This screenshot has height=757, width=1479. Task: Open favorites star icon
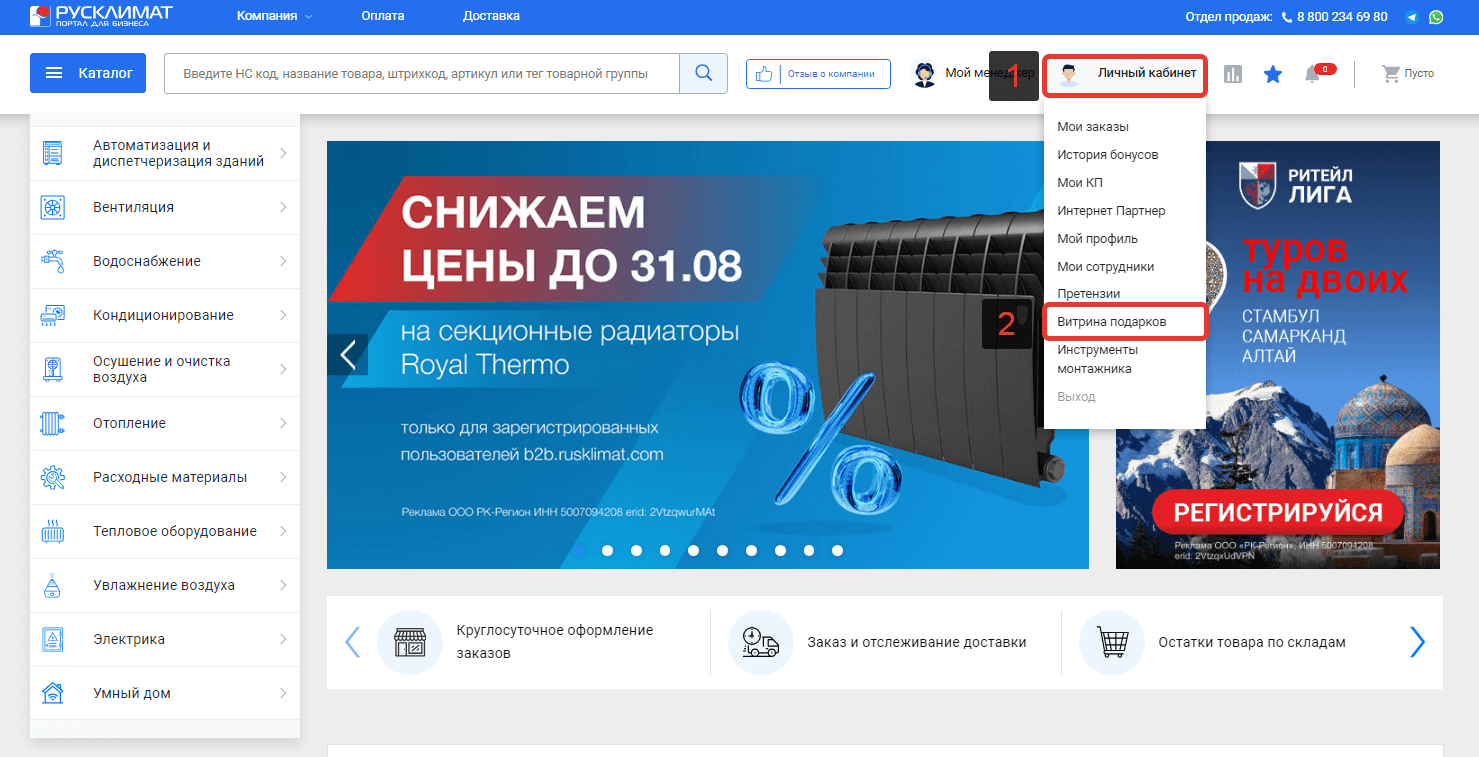pyautogui.click(x=1273, y=74)
